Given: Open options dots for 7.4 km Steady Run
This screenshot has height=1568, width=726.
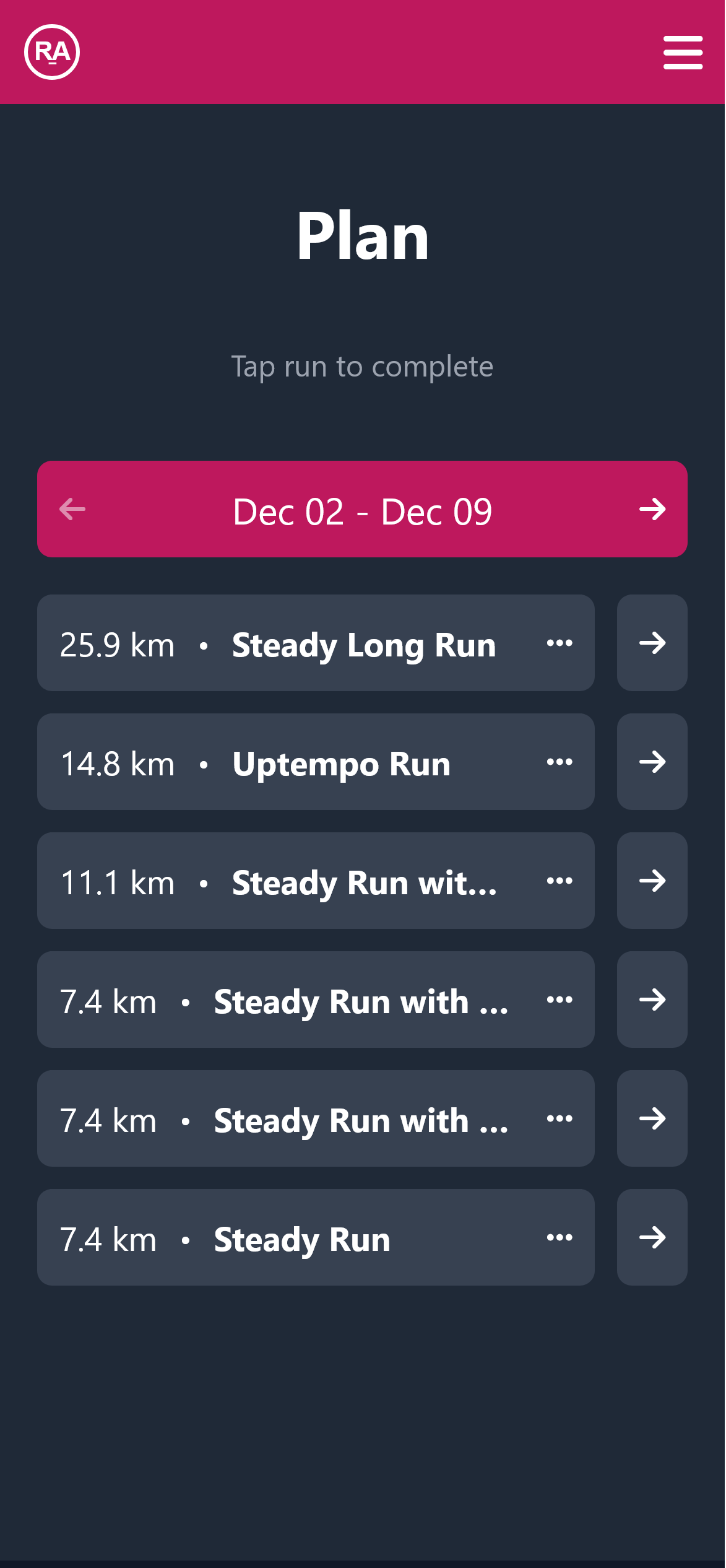Looking at the screenshot, I should coord(560,1237).
